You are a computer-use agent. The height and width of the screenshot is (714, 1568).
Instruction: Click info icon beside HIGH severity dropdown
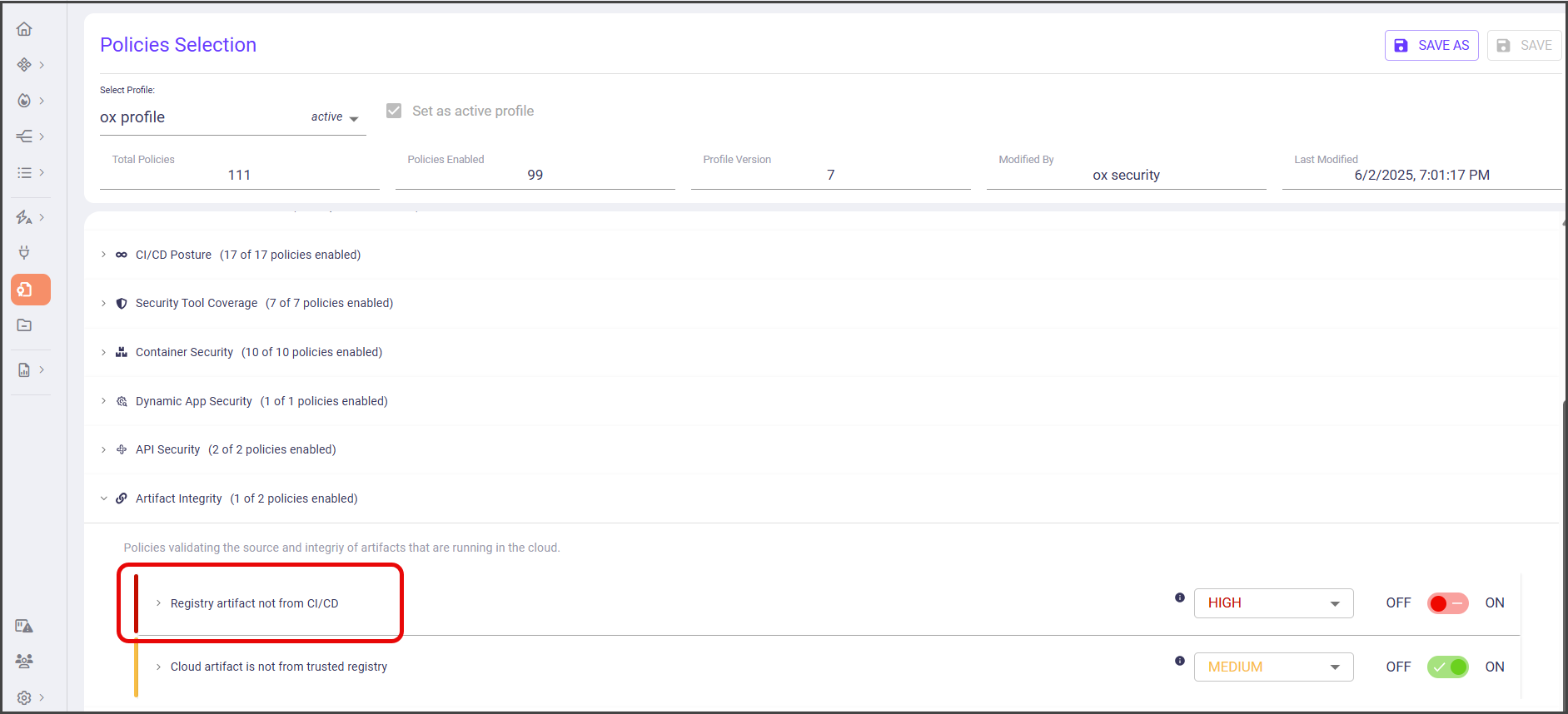pos(1179,597)
